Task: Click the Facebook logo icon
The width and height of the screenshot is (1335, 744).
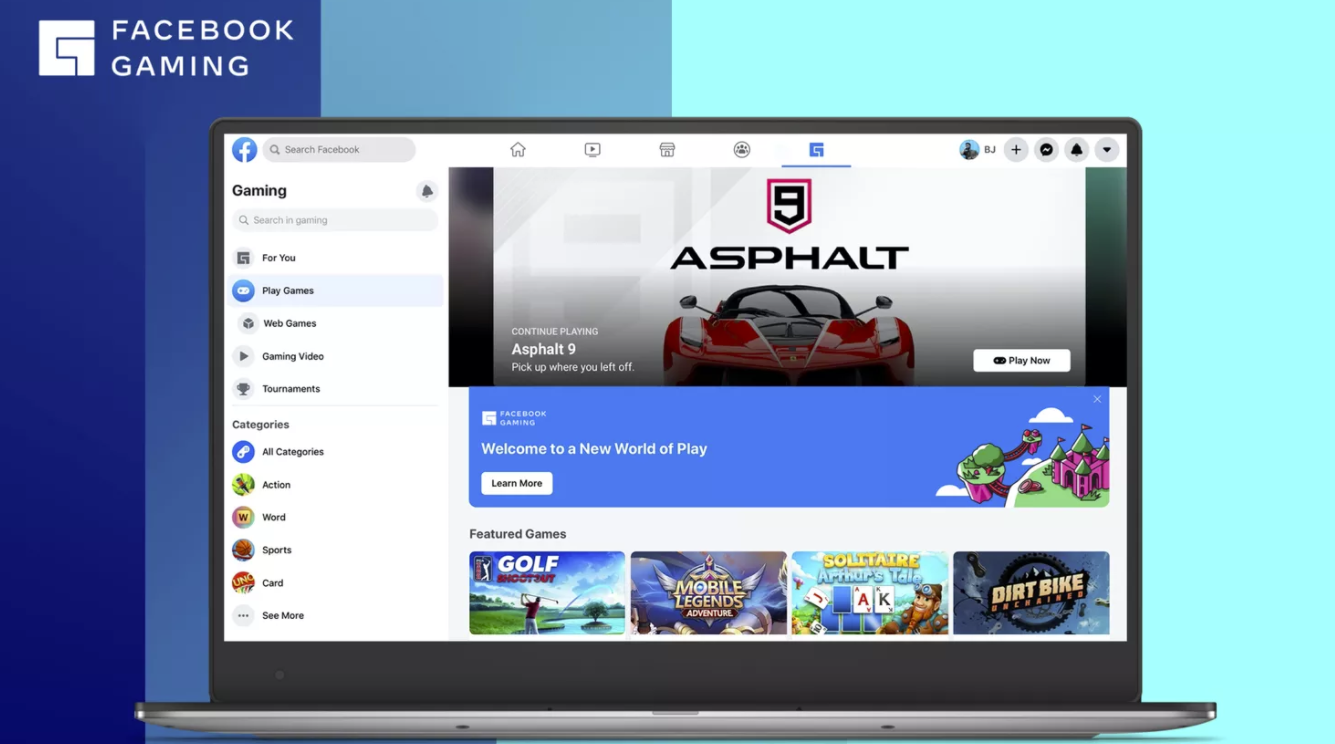Action: (x=244, y=150)
